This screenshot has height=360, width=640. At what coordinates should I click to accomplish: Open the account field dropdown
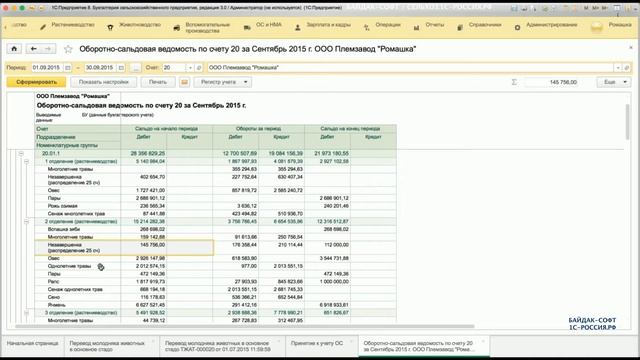[x=190, y=68]
